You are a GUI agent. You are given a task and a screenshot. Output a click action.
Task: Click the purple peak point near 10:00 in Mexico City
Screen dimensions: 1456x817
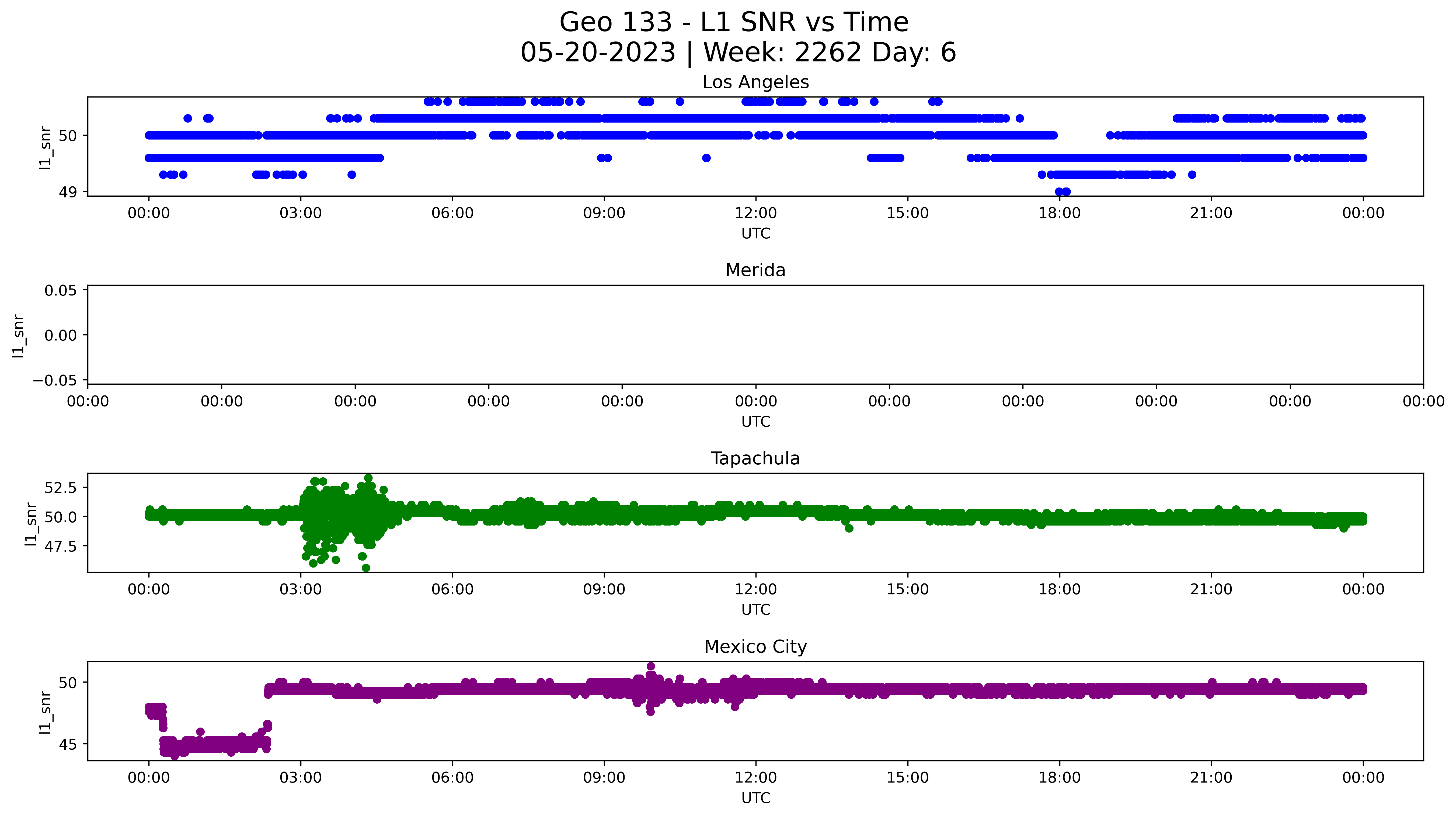tap(650, 667)
